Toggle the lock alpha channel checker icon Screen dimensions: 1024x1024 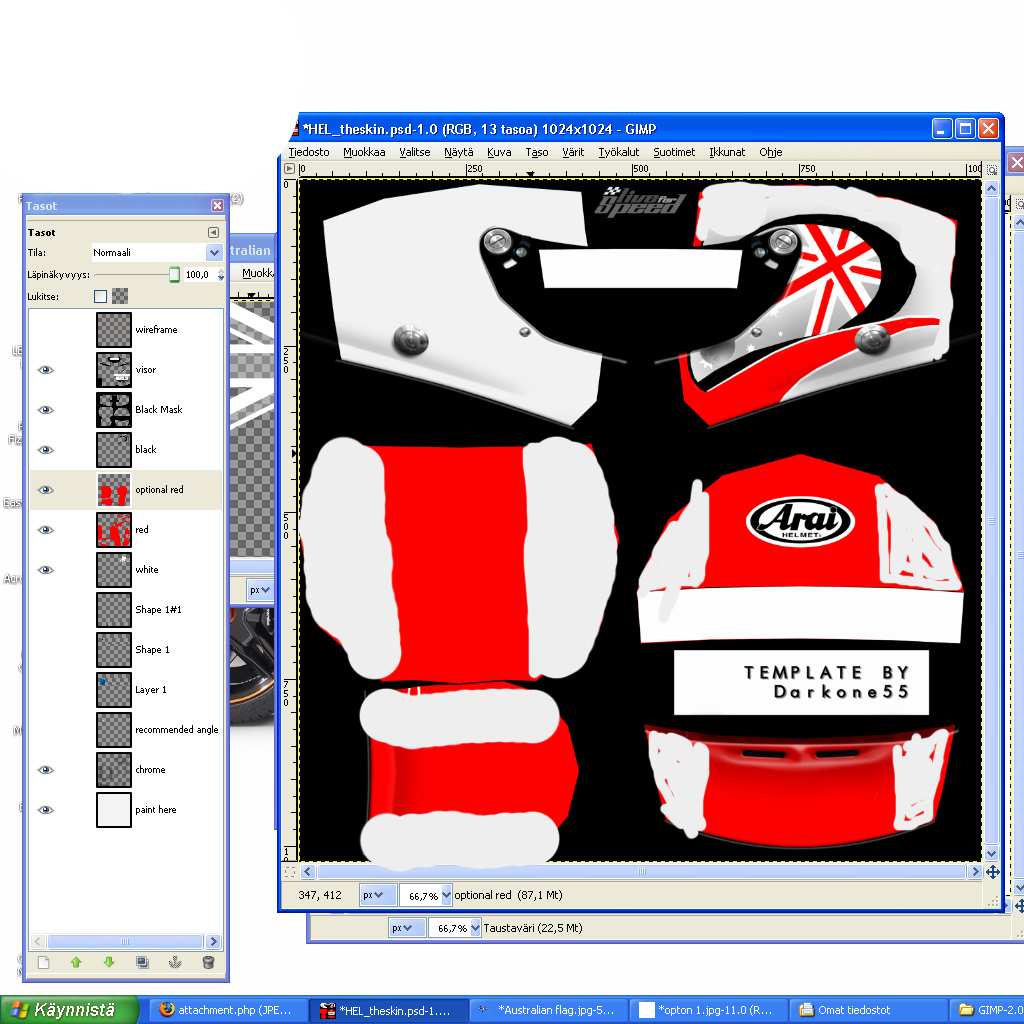pyautogui.click(x=120, y=296)
